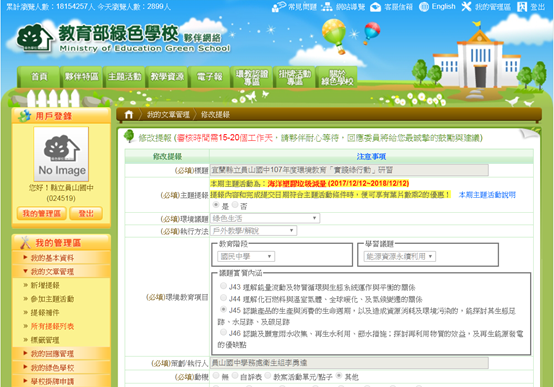Screen dimensions: 554x387
Task: Open the 掛牌活動專區 nav tab
Action: point(295,77)
